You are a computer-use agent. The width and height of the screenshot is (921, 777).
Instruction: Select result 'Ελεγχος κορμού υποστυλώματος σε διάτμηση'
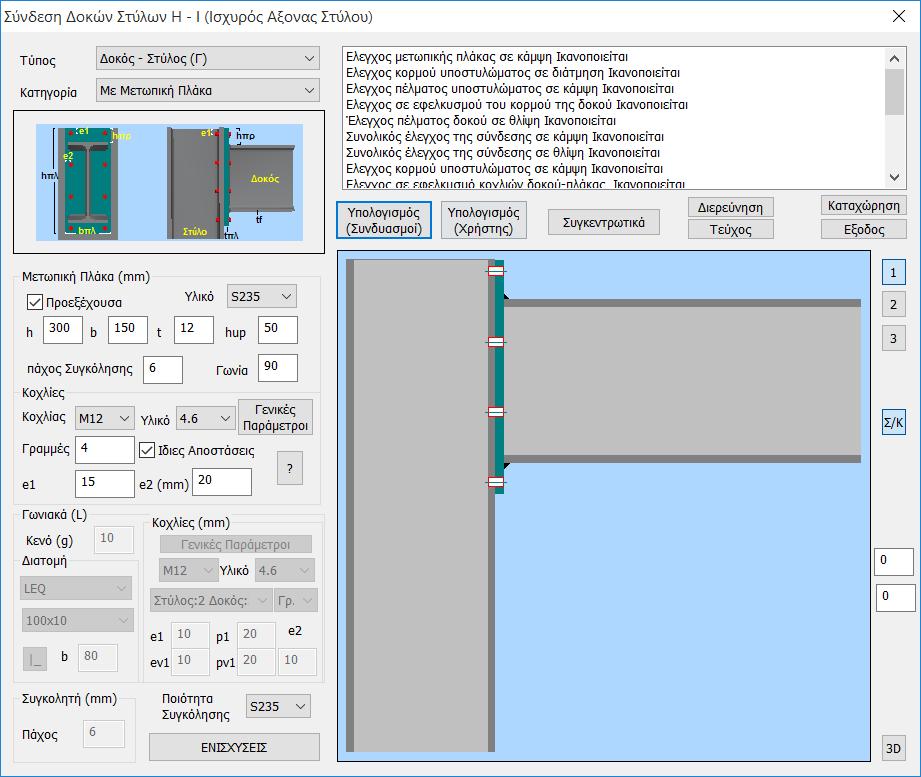(x=512, y=73)
